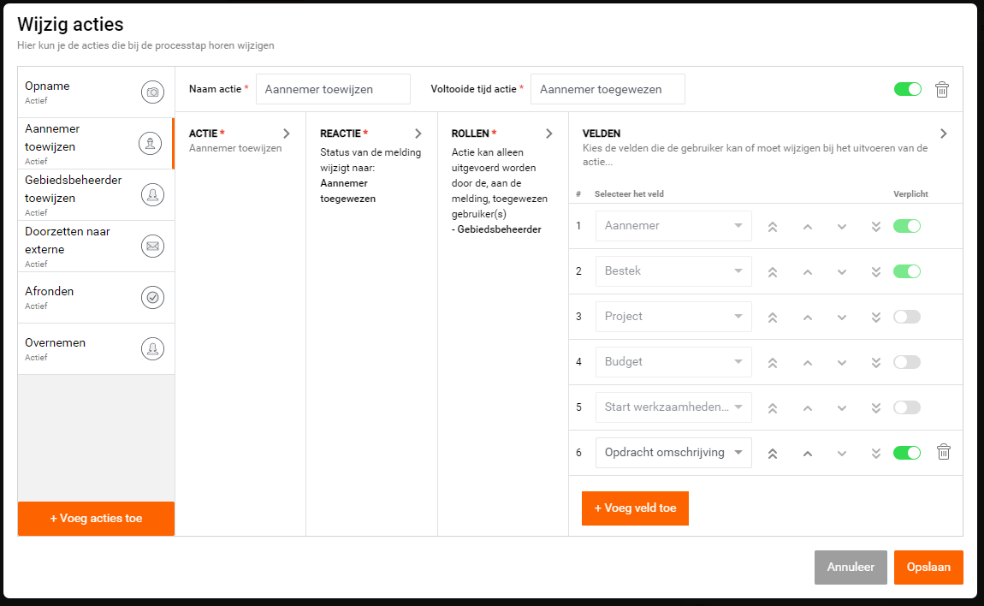Delete the action with the top trash icon

[941, 90]
